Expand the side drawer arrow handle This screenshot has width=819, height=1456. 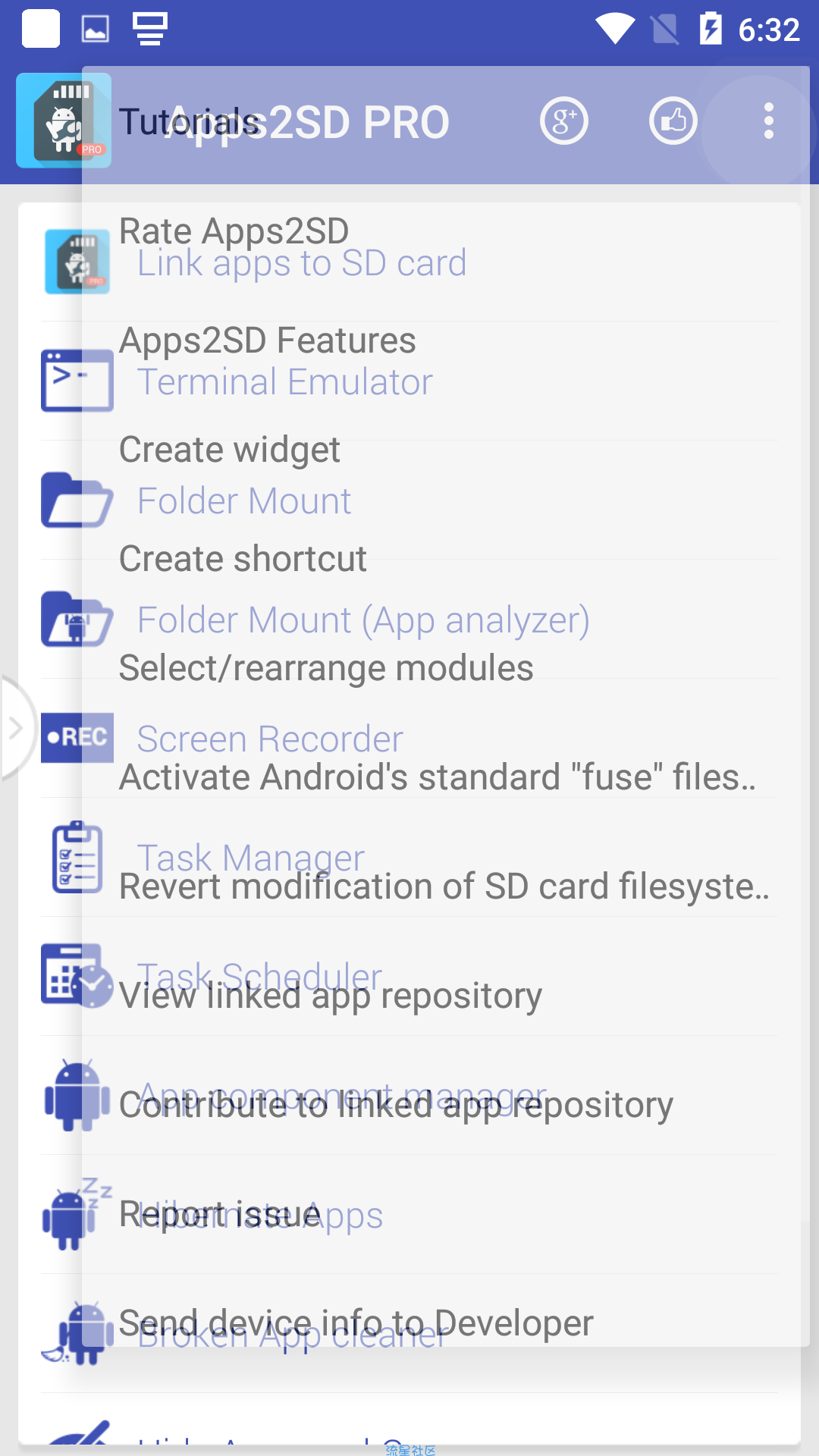click(17, 728)
